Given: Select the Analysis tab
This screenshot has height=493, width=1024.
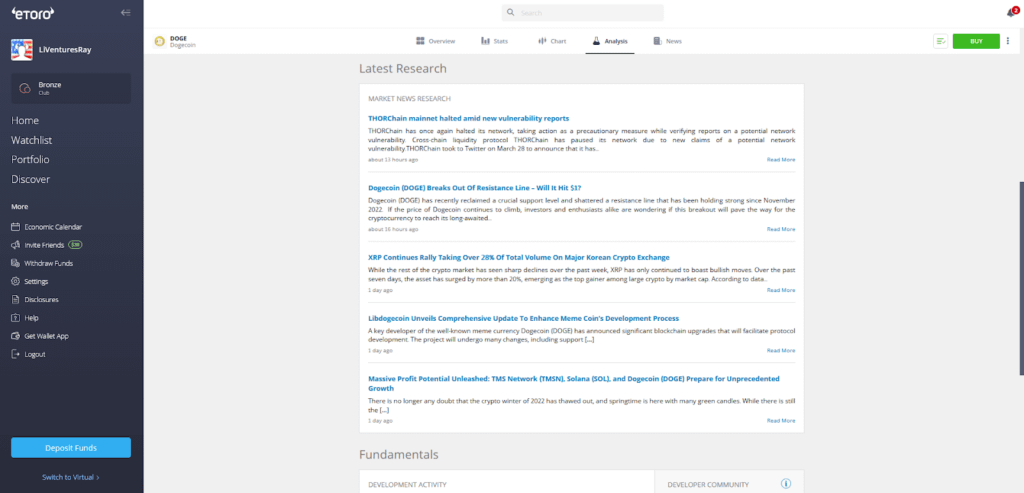Looking at the screenshot, I should [610, 41].
